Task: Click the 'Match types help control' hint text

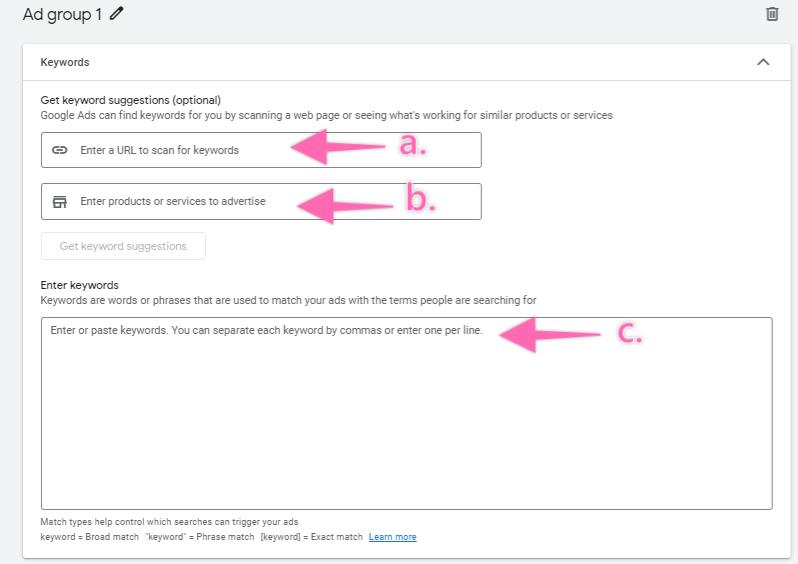Action: pos(169,522)
